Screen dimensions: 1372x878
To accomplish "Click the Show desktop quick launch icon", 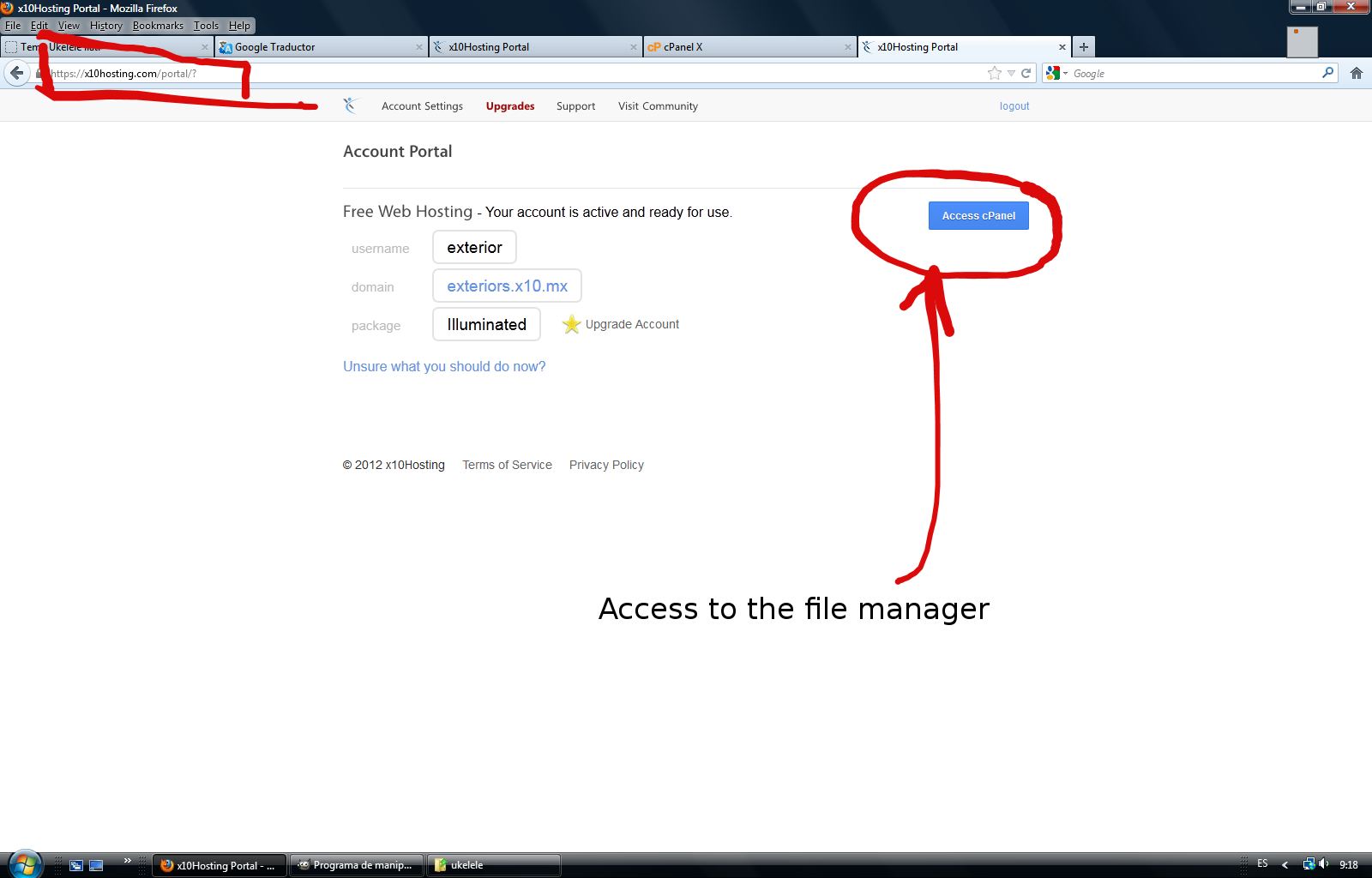I will tap(96, 865).
